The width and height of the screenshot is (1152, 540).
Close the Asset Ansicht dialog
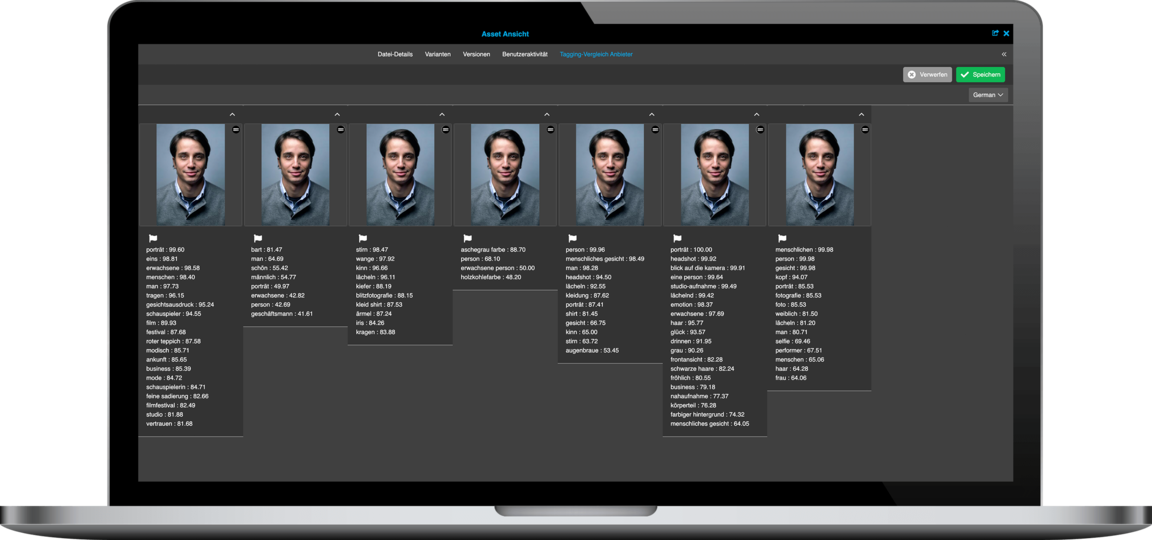click(1006, 34)
